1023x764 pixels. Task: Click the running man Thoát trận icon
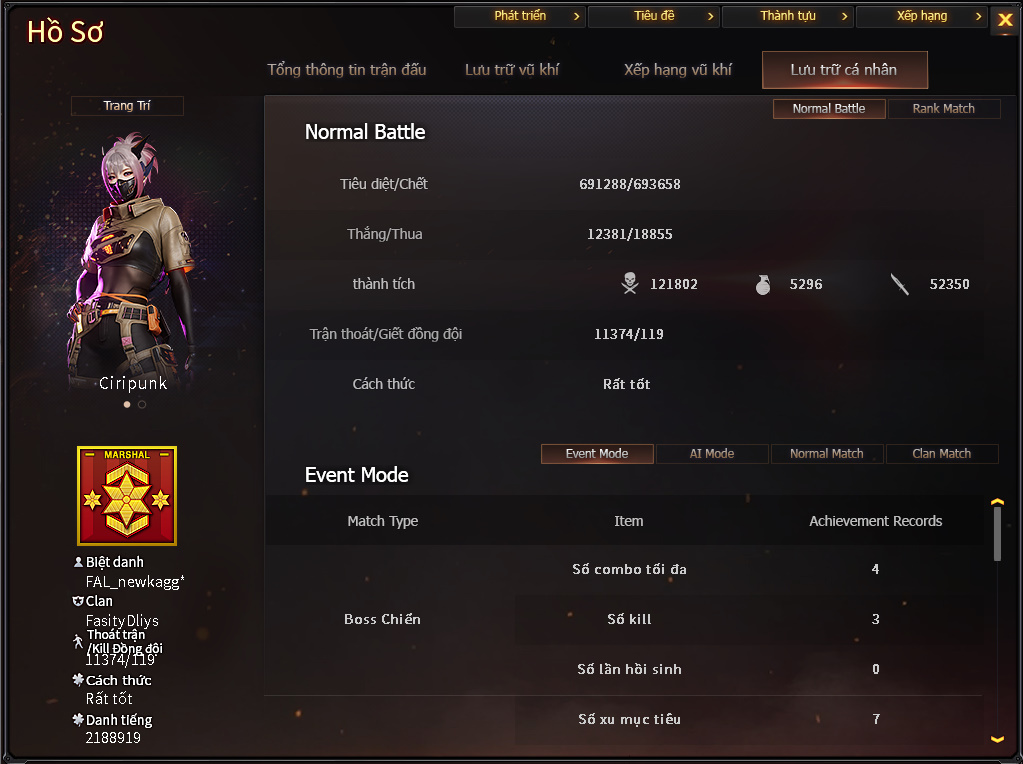pyautogui.click(x=78, y=641)
